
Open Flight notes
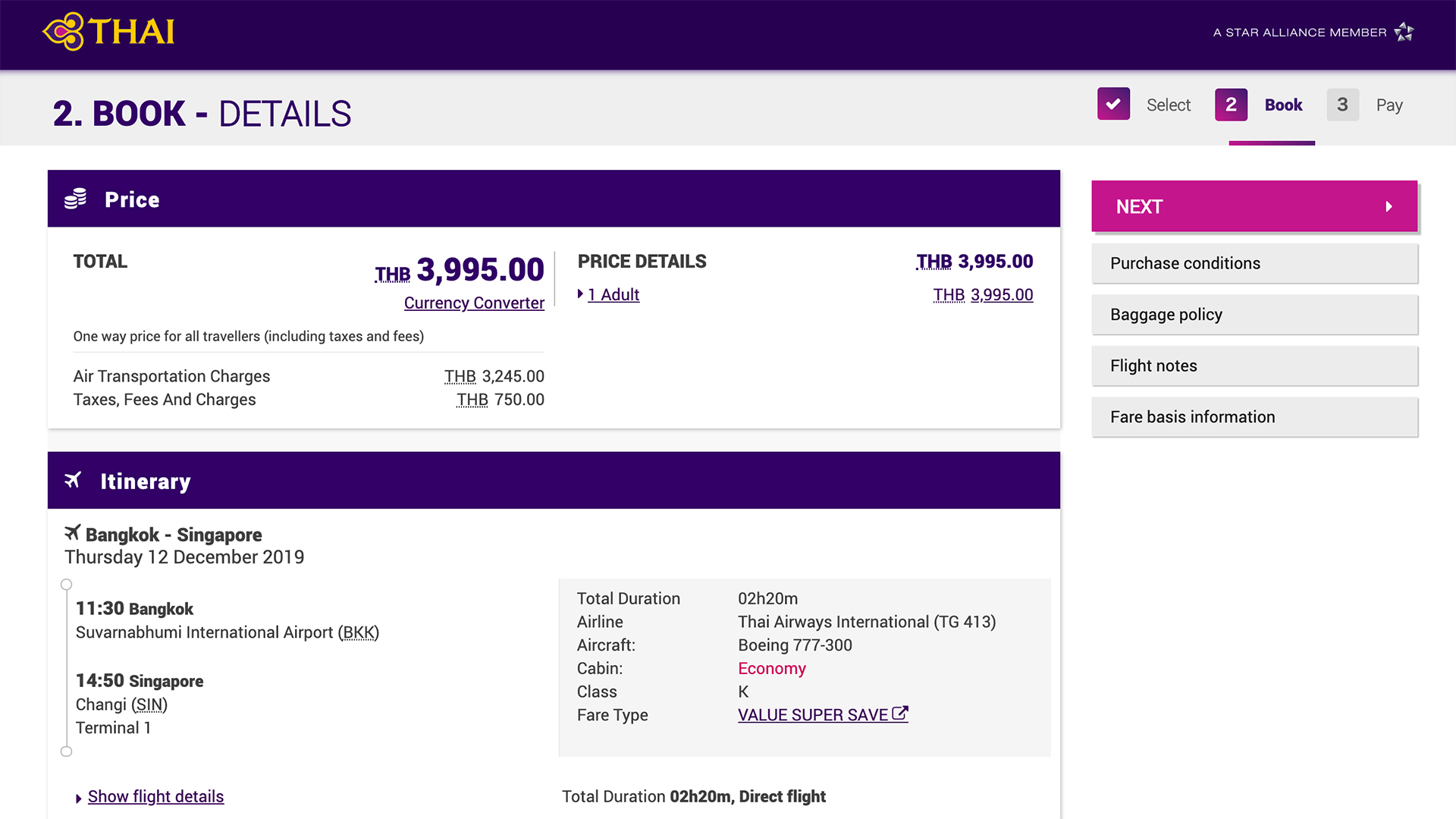[x=1254, y=366]
